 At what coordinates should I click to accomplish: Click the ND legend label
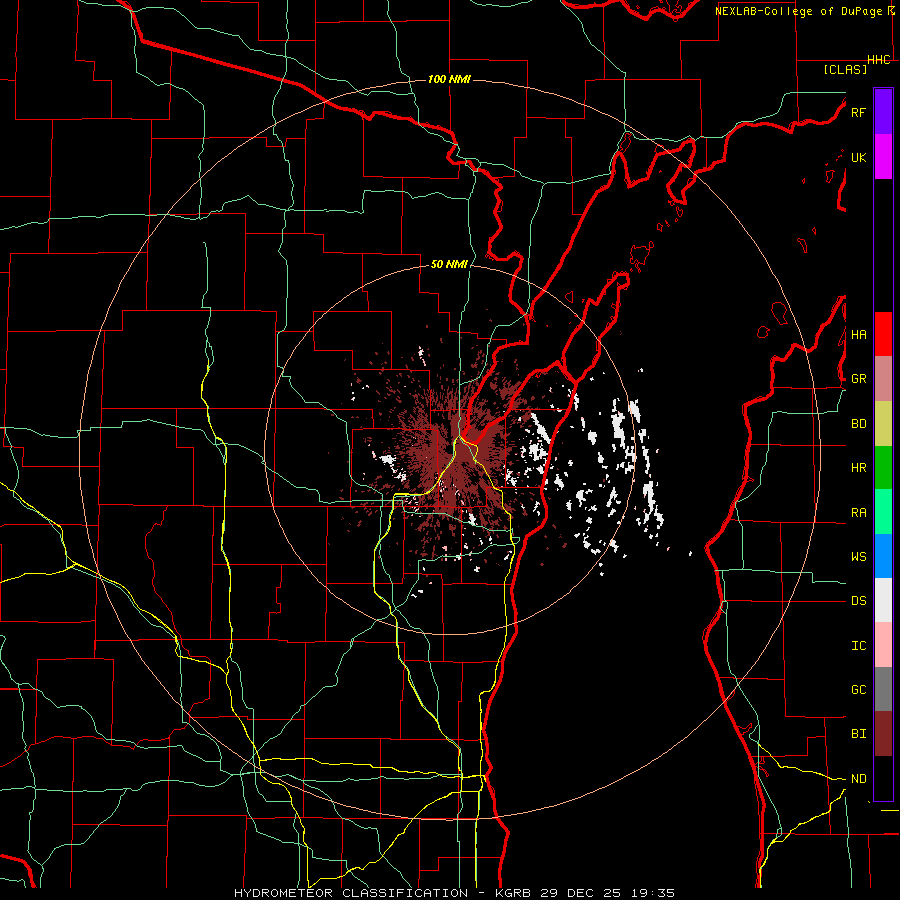point(858,779)
